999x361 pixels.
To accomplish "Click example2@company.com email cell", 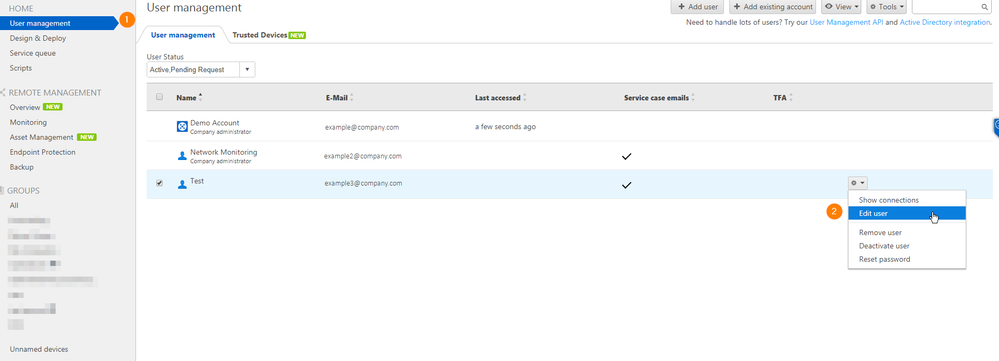I will pyautogui.click(x=363, y=155).
